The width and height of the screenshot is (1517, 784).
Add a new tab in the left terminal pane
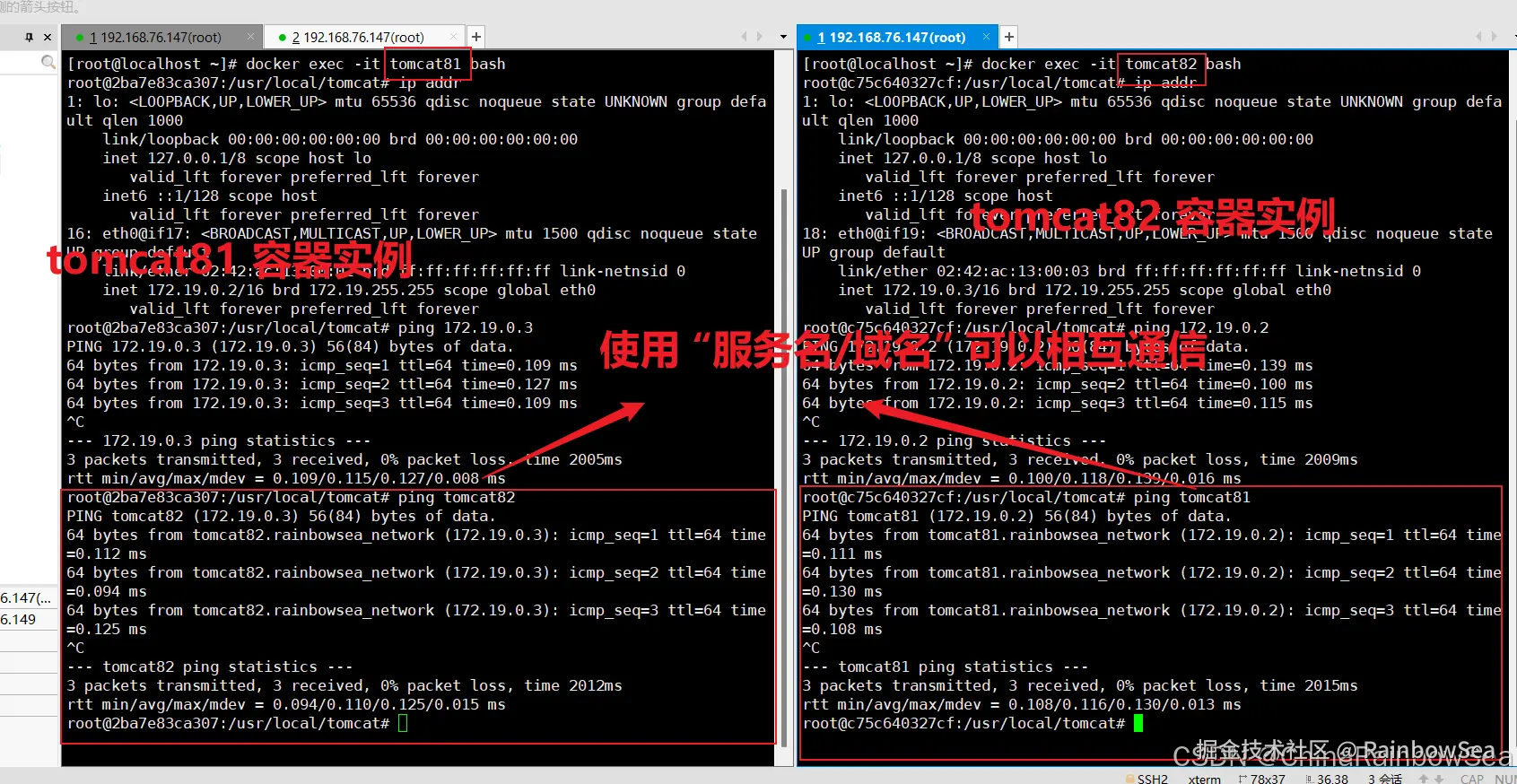[476, 37]
